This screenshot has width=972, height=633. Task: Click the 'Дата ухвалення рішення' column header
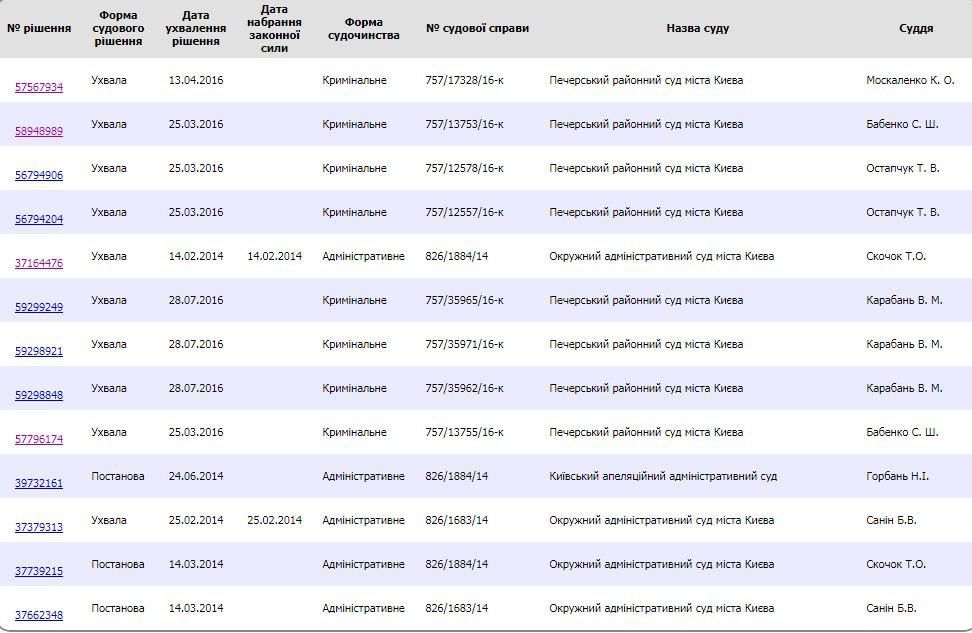pyautogui.click(x=196, y=28)
